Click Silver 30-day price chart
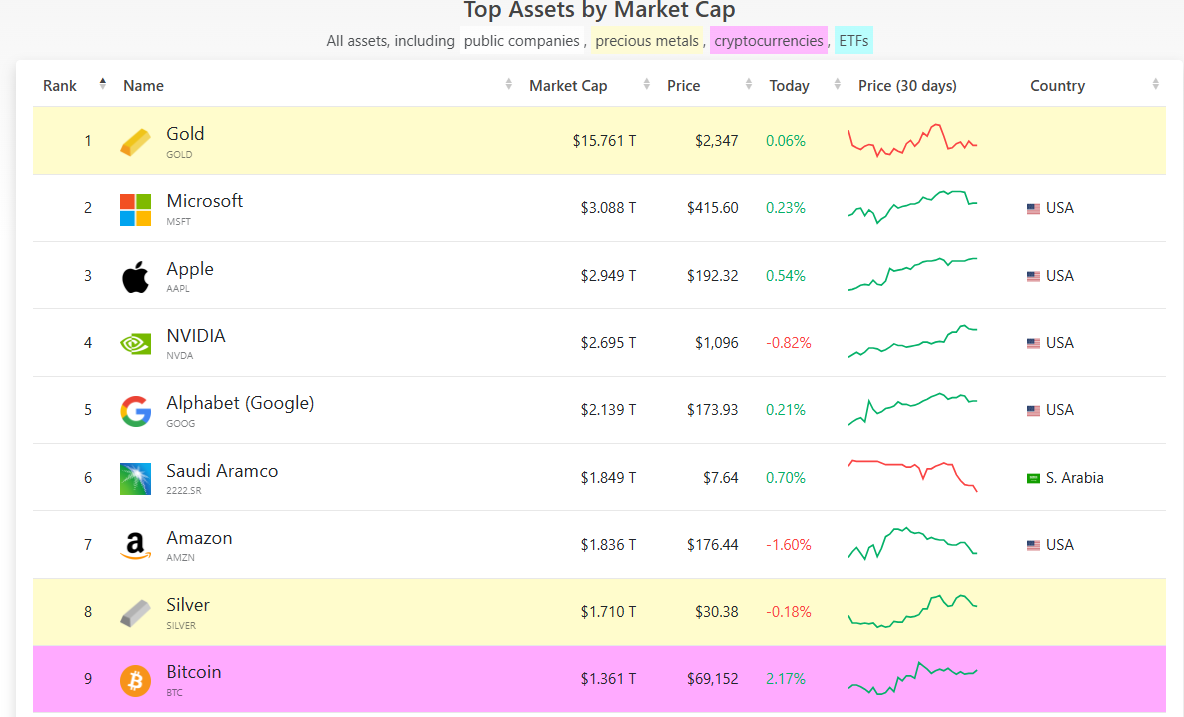The image size is (1184, 717). [x=912, y=611]
